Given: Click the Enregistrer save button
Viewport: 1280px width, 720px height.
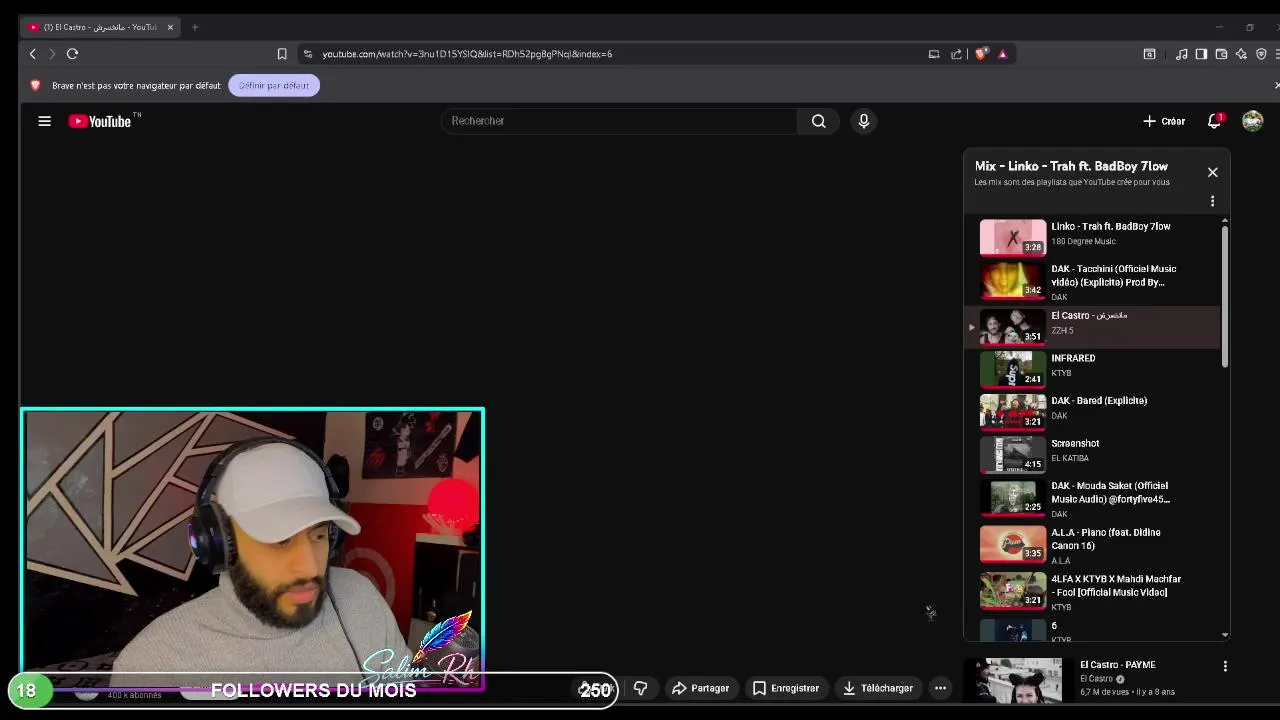Looking at the screenshot, I should coord(786,688).
